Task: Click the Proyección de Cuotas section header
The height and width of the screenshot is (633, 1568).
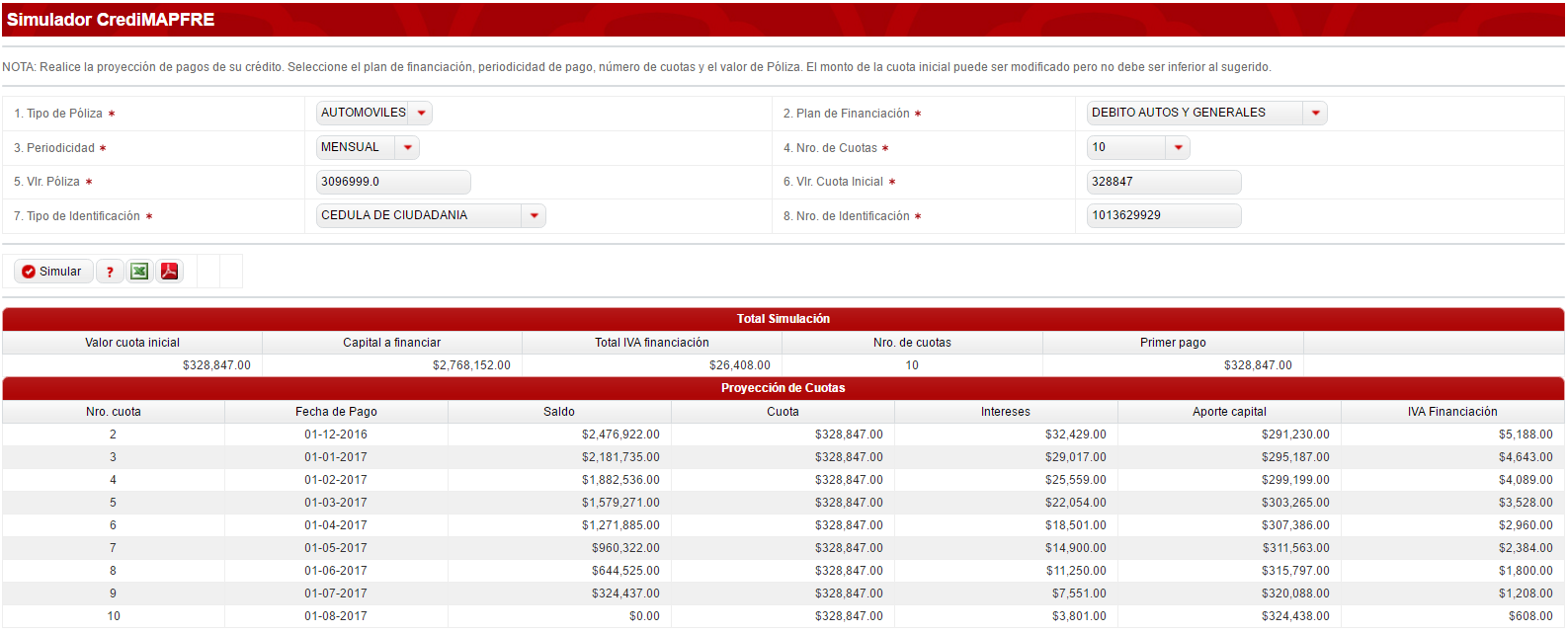Action: click(784, 388)
